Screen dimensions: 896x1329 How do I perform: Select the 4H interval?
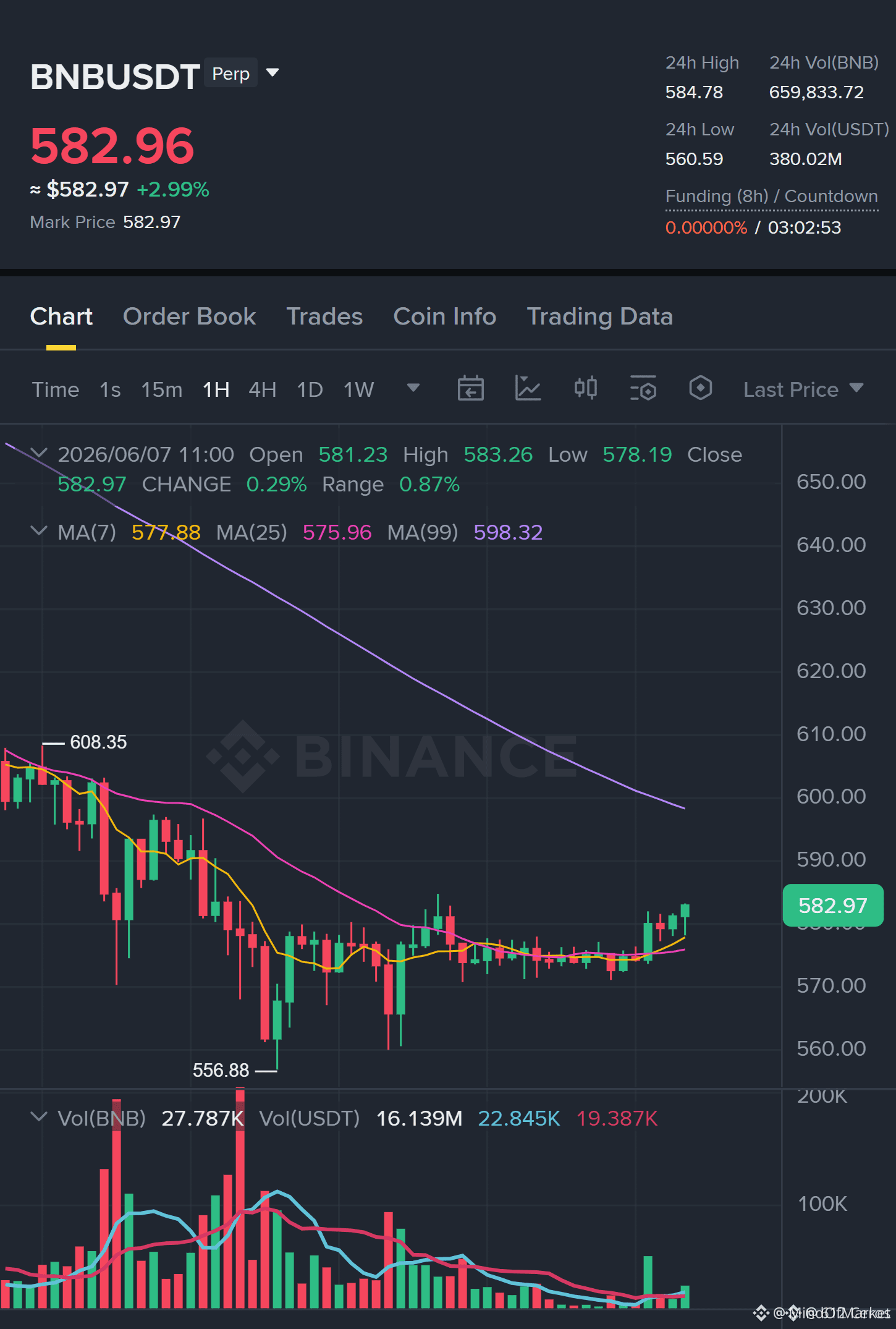point(263,390)
